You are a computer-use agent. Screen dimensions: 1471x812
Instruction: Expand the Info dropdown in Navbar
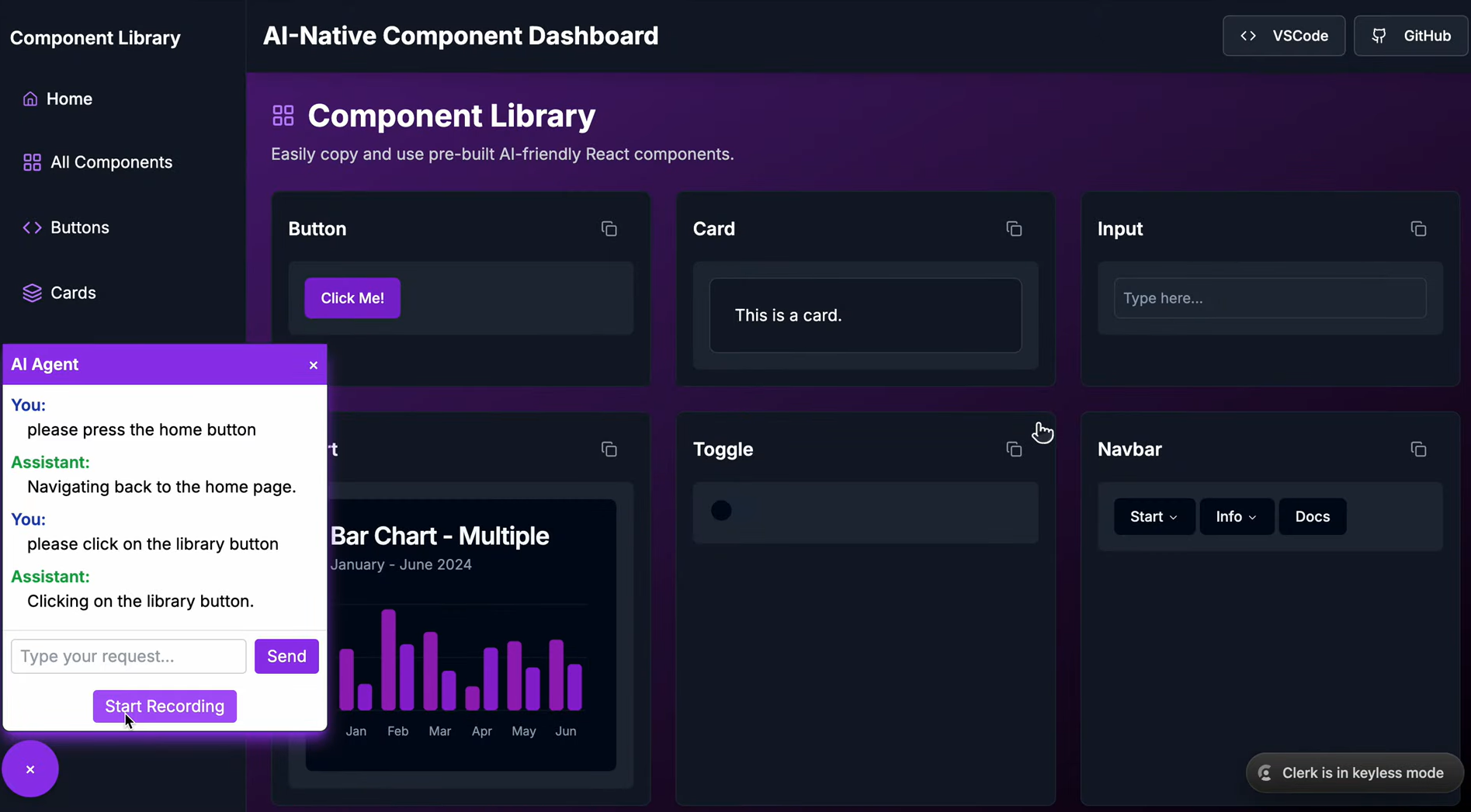[1237, 516]
